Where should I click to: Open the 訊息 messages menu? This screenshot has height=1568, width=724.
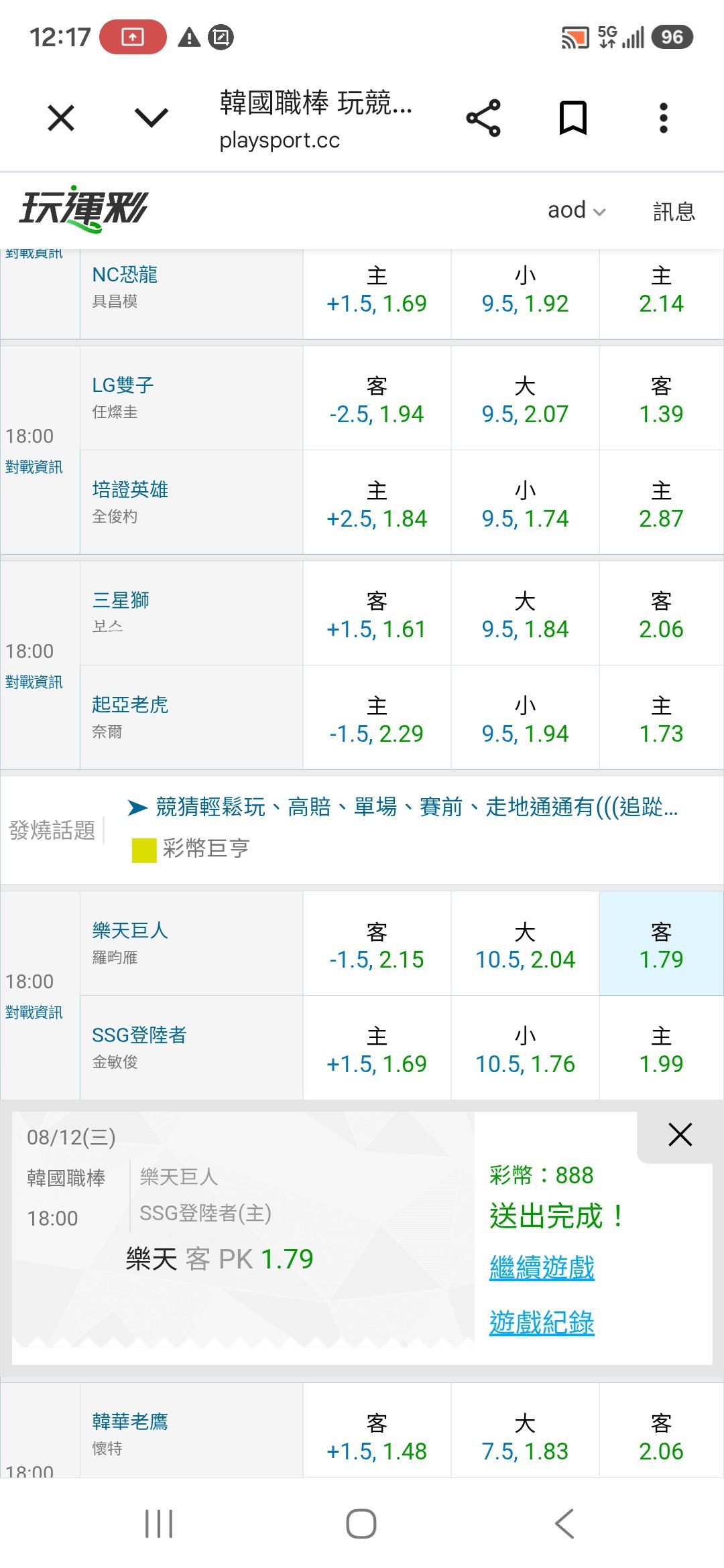674,211
